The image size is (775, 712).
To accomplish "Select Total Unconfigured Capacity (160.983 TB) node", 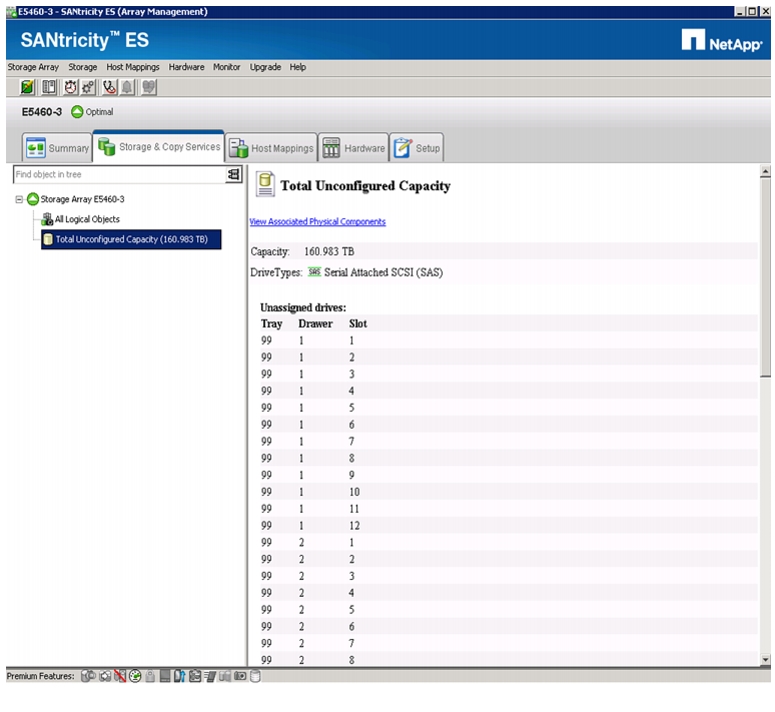I will (x=131, y=240).
